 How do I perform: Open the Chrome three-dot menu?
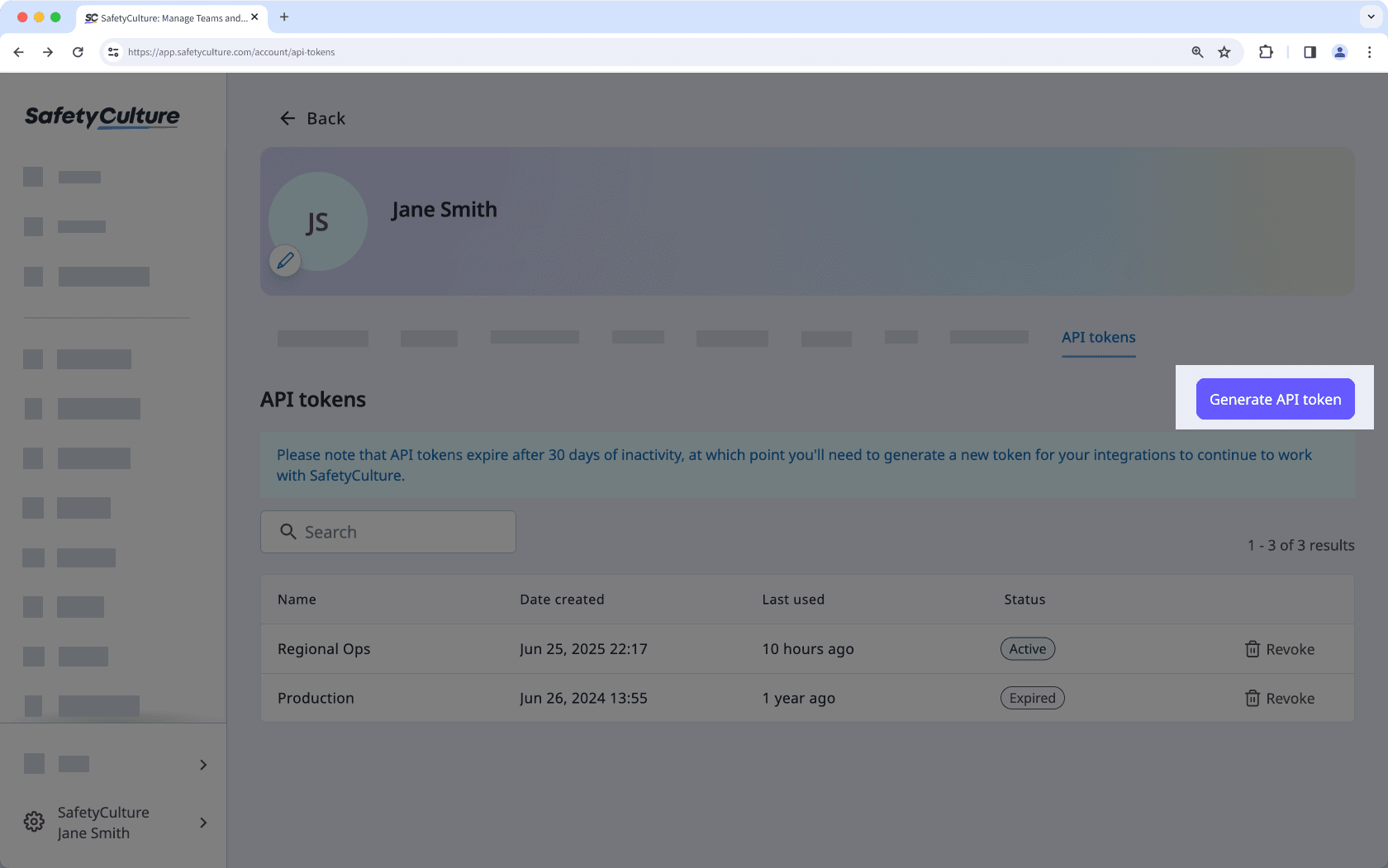tap(1370, 52)
